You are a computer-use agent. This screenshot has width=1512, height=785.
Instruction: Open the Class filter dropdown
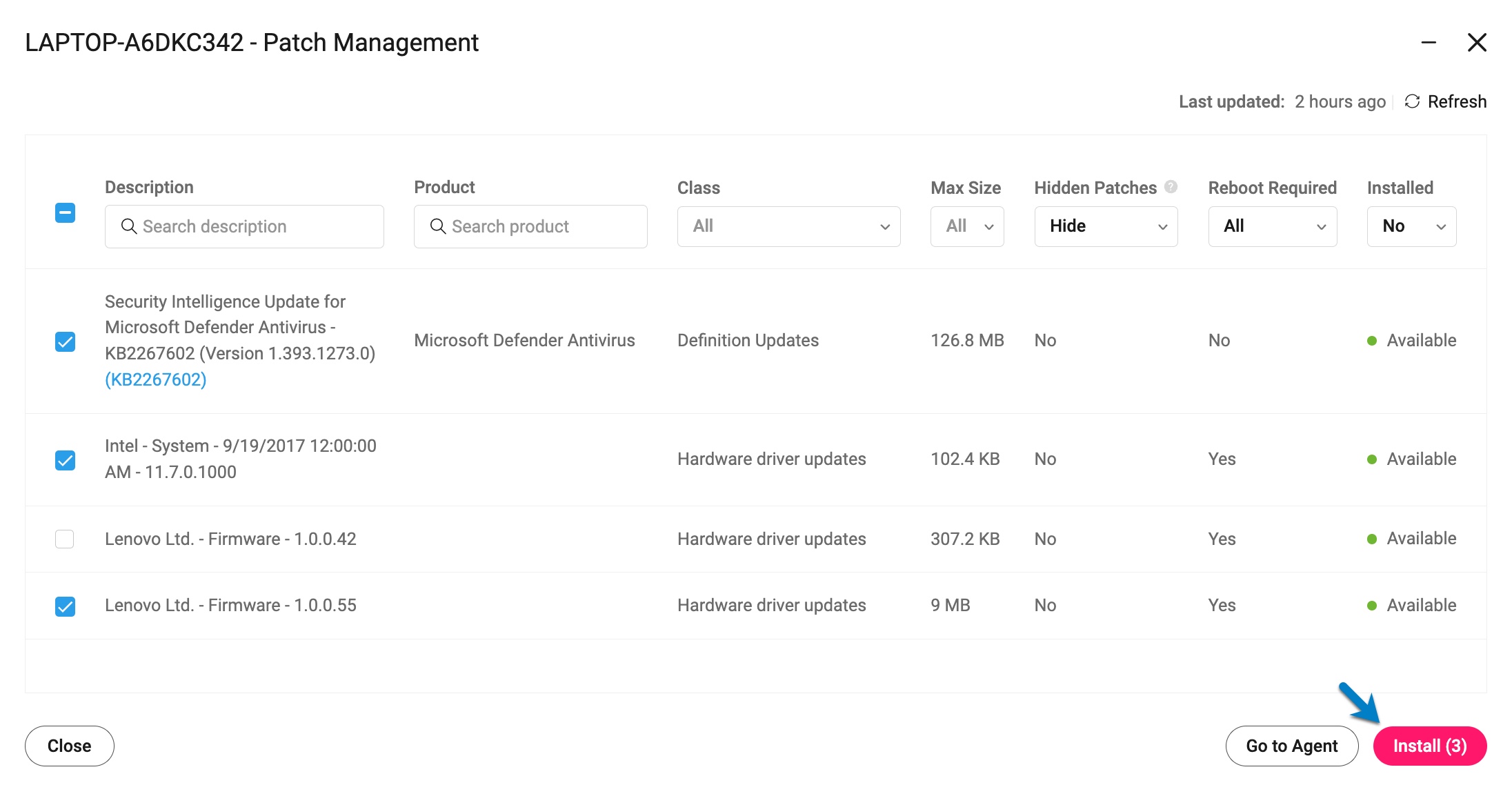[x=788, y=226]
